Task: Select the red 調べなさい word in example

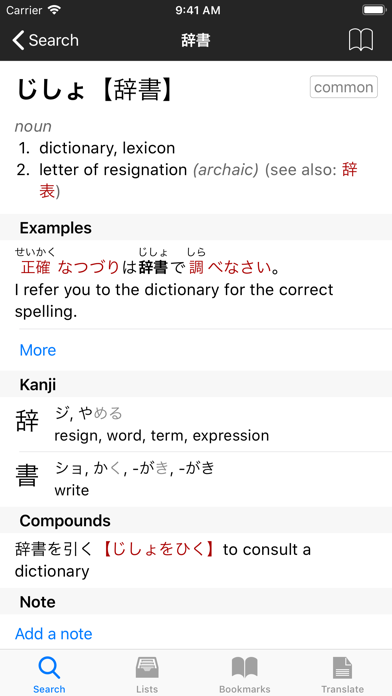Action: [x=230, y=268]
